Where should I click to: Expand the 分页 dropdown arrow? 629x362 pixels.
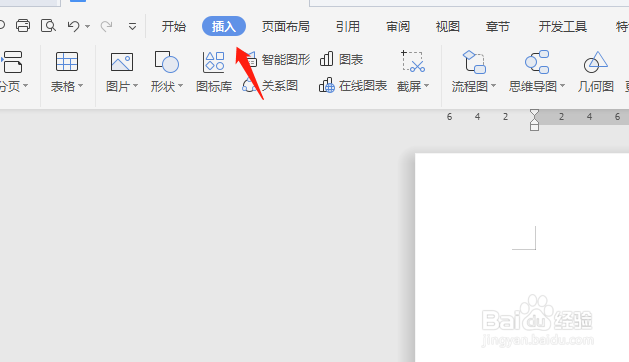pyautogui.click(x=26, y=85)
